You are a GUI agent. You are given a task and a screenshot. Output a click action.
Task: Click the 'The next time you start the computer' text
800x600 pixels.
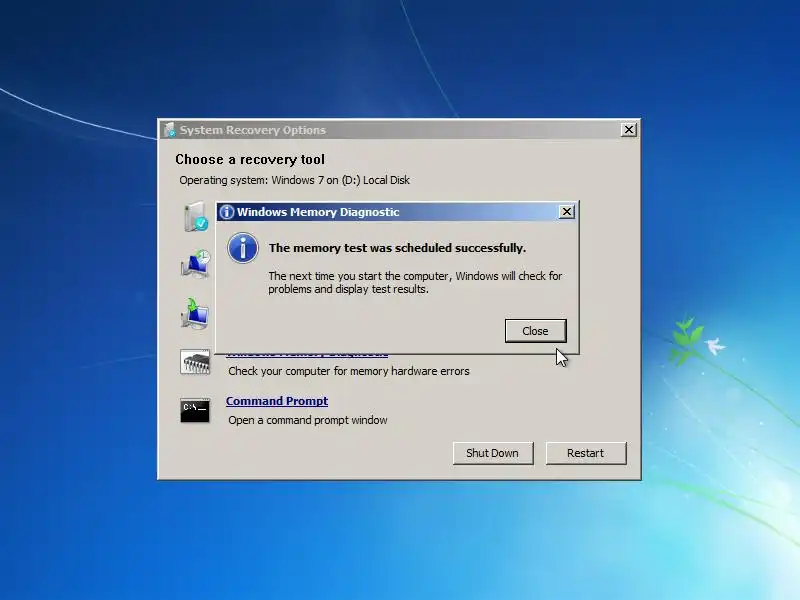pos(415,282)
